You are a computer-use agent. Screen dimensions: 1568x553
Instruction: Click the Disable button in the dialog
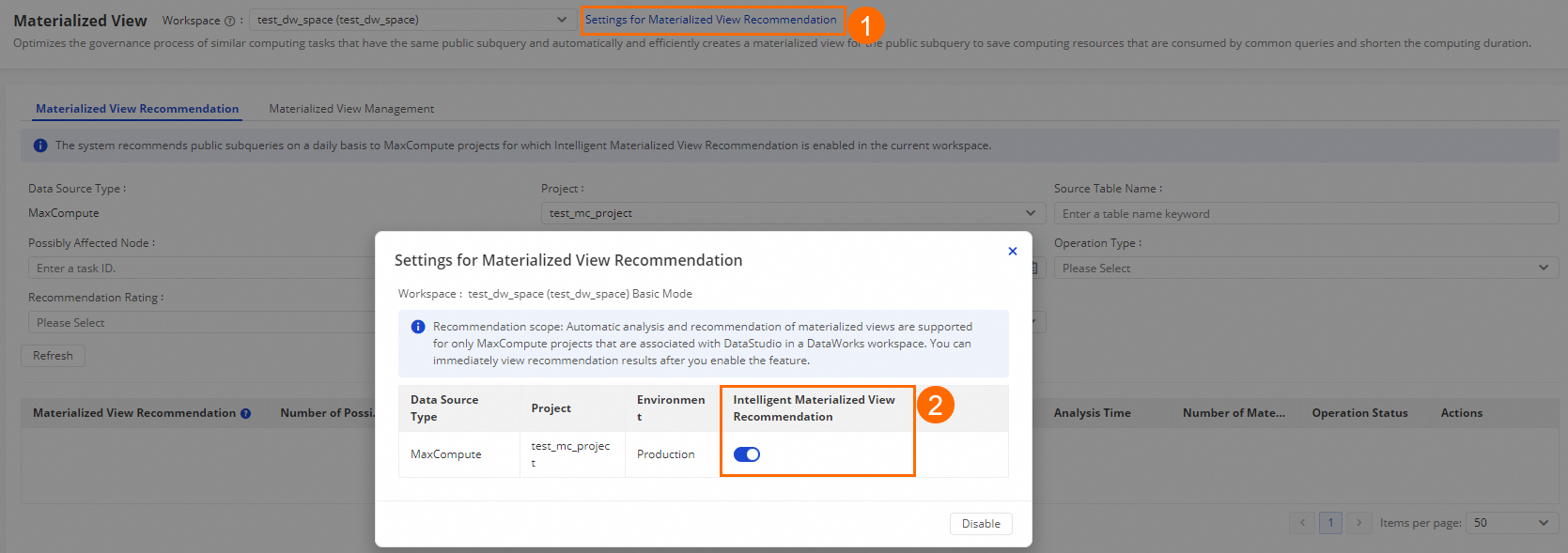[981, 524]
